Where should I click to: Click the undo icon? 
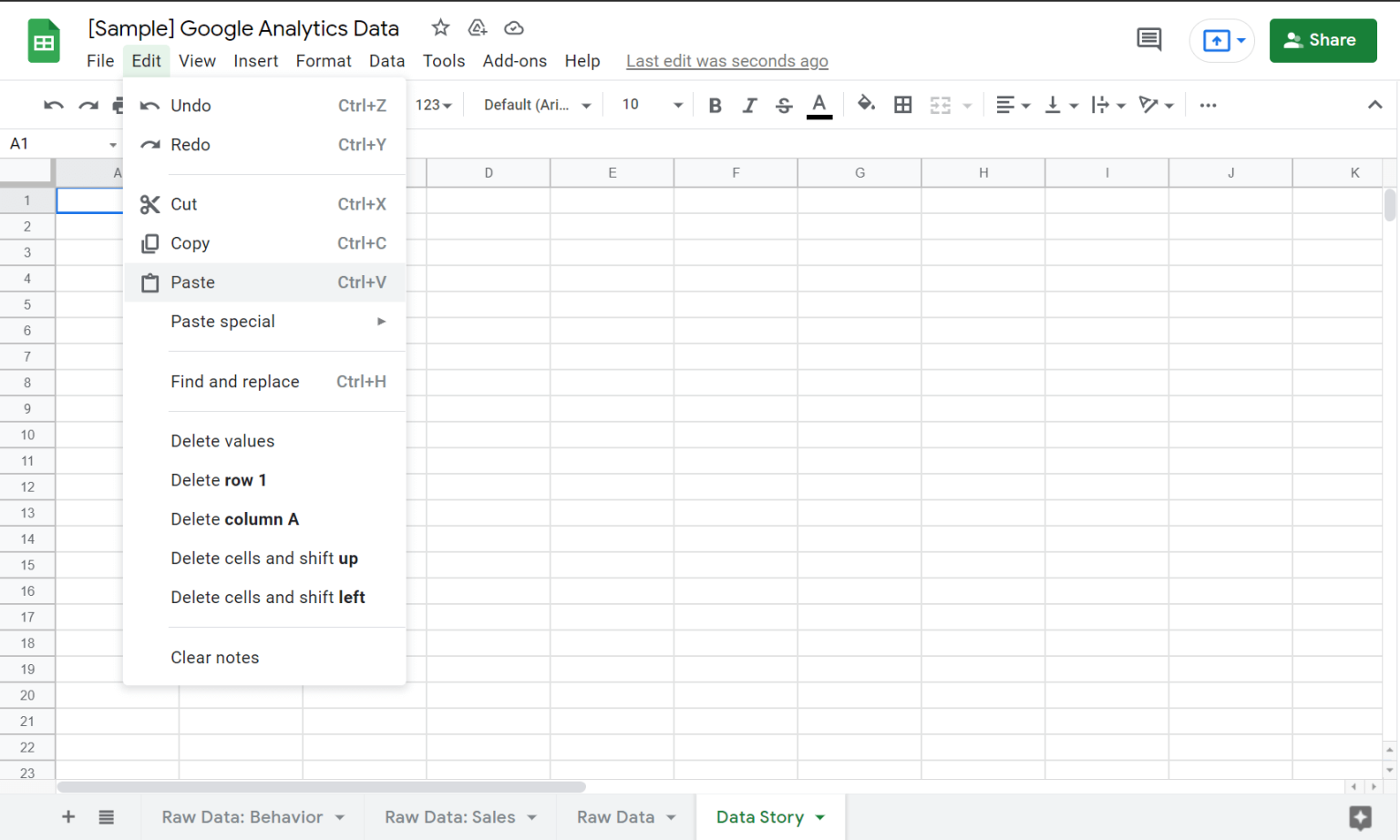(53, 105)
